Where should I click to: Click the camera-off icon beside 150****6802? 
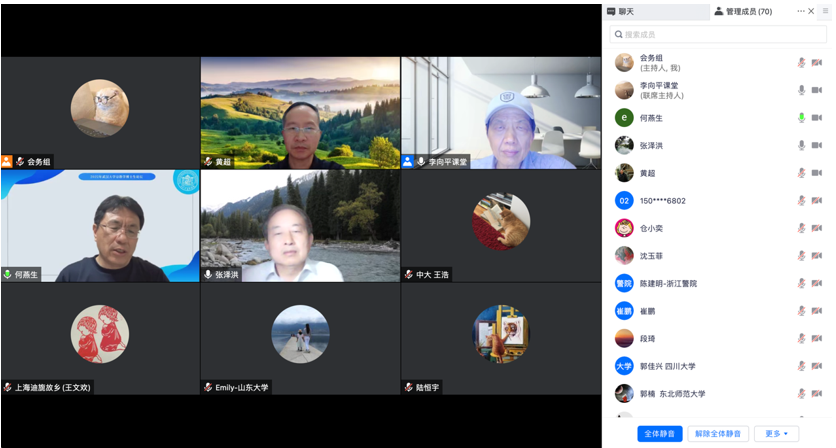click(817, 201)
